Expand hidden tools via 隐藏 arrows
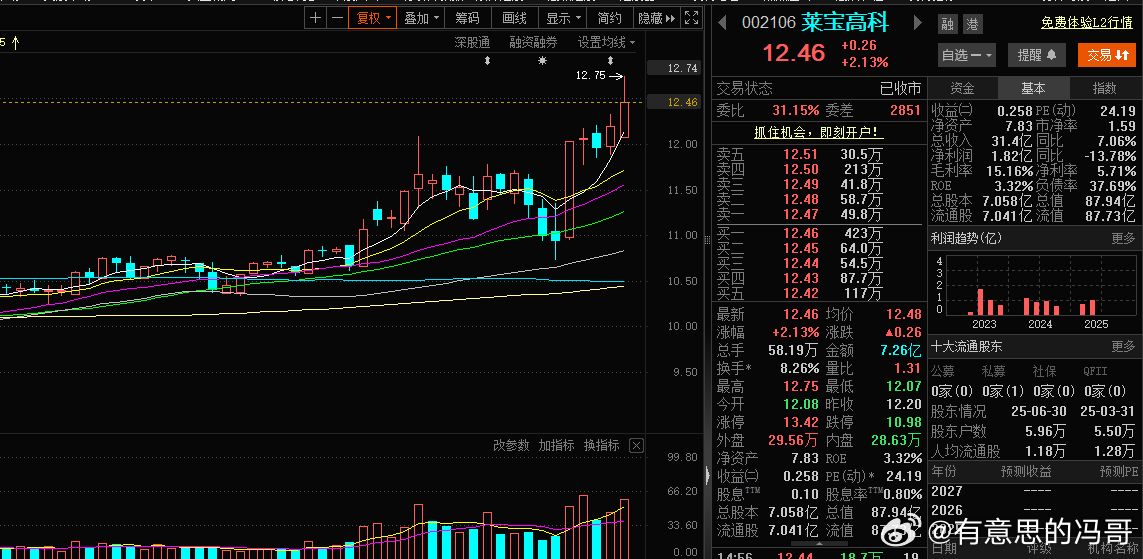The width and height of the screenshot is (1143, 559). (x=658, y=18)
